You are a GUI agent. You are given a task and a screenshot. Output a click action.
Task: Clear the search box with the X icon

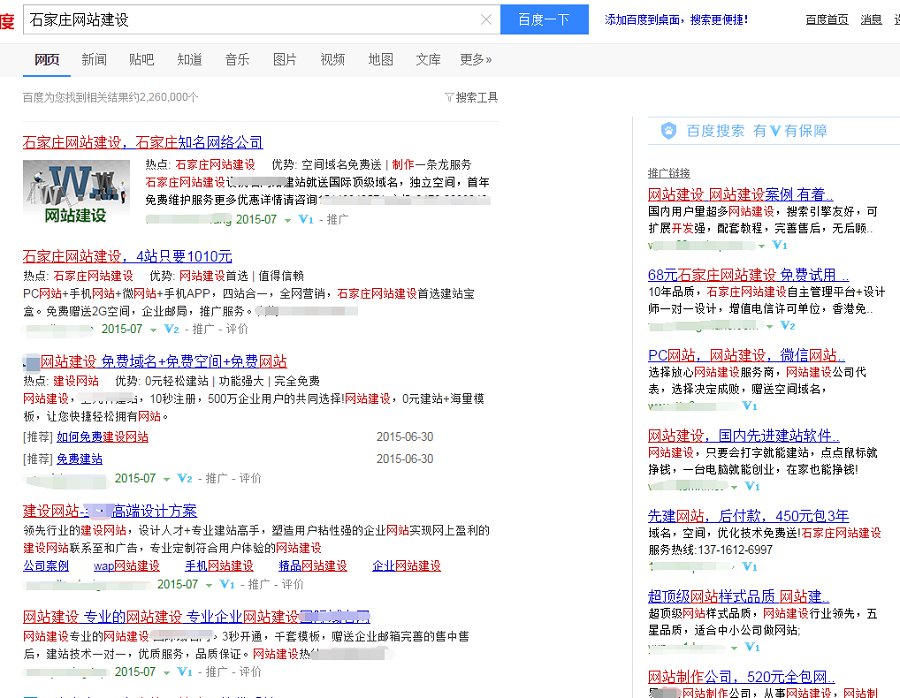[486, 20]
